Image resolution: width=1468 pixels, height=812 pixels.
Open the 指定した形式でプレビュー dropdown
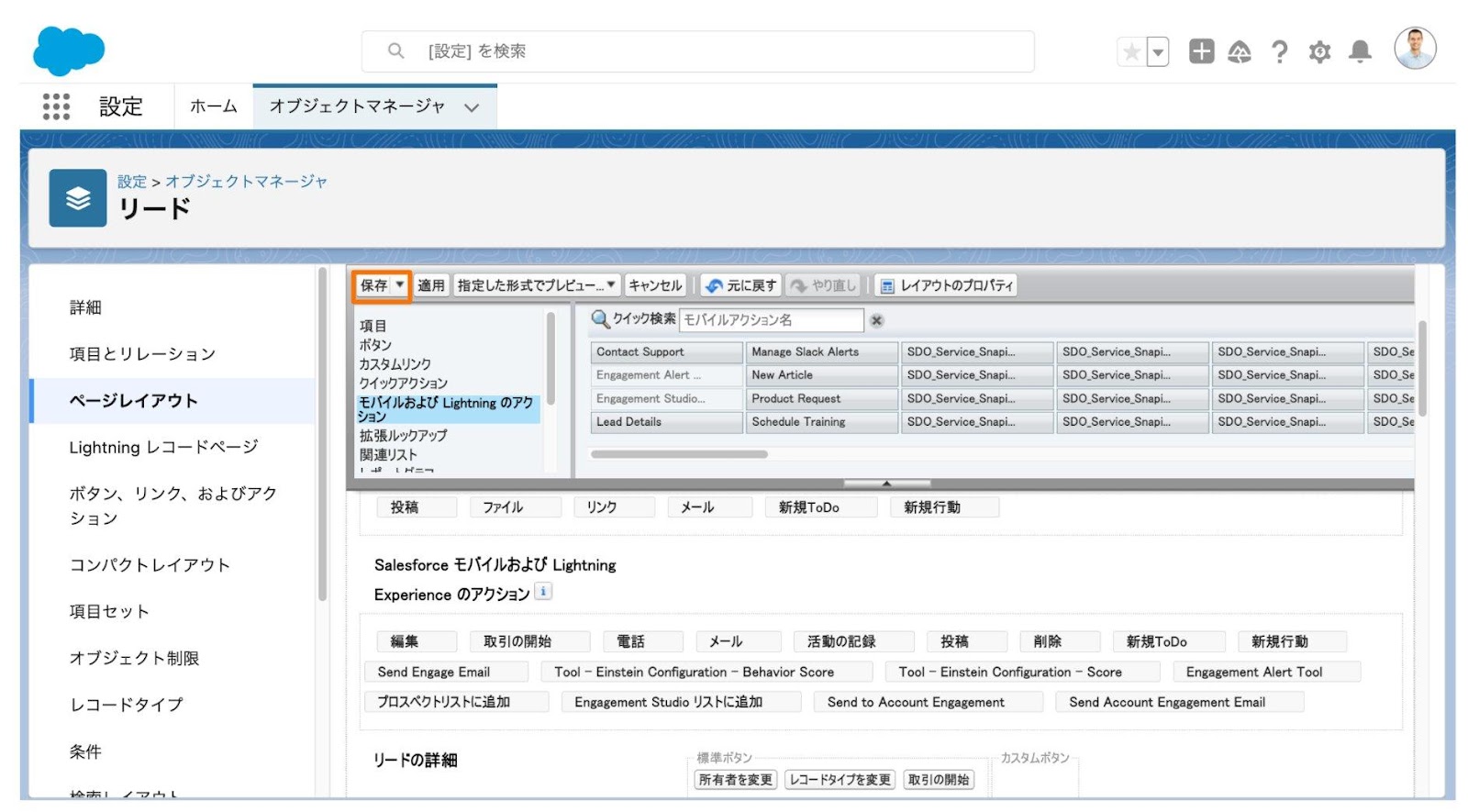click(x=537, y=285)
